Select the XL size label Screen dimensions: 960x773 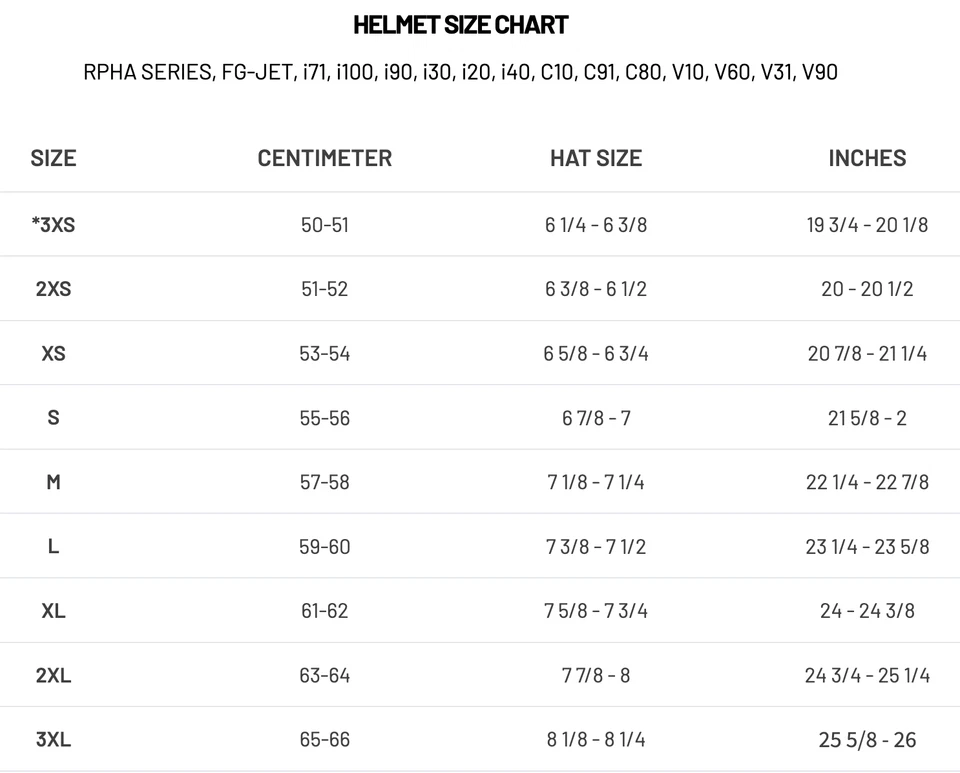tap(53, 611)
